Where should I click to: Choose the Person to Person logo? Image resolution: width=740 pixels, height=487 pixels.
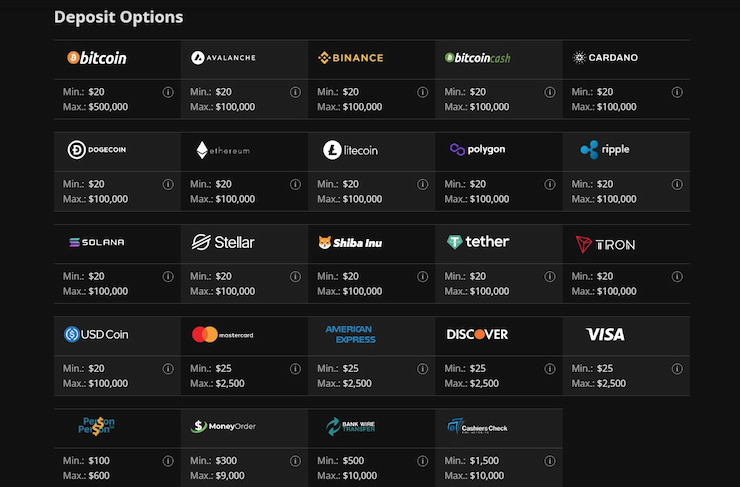pyautogui.click(x=97, y=426)
